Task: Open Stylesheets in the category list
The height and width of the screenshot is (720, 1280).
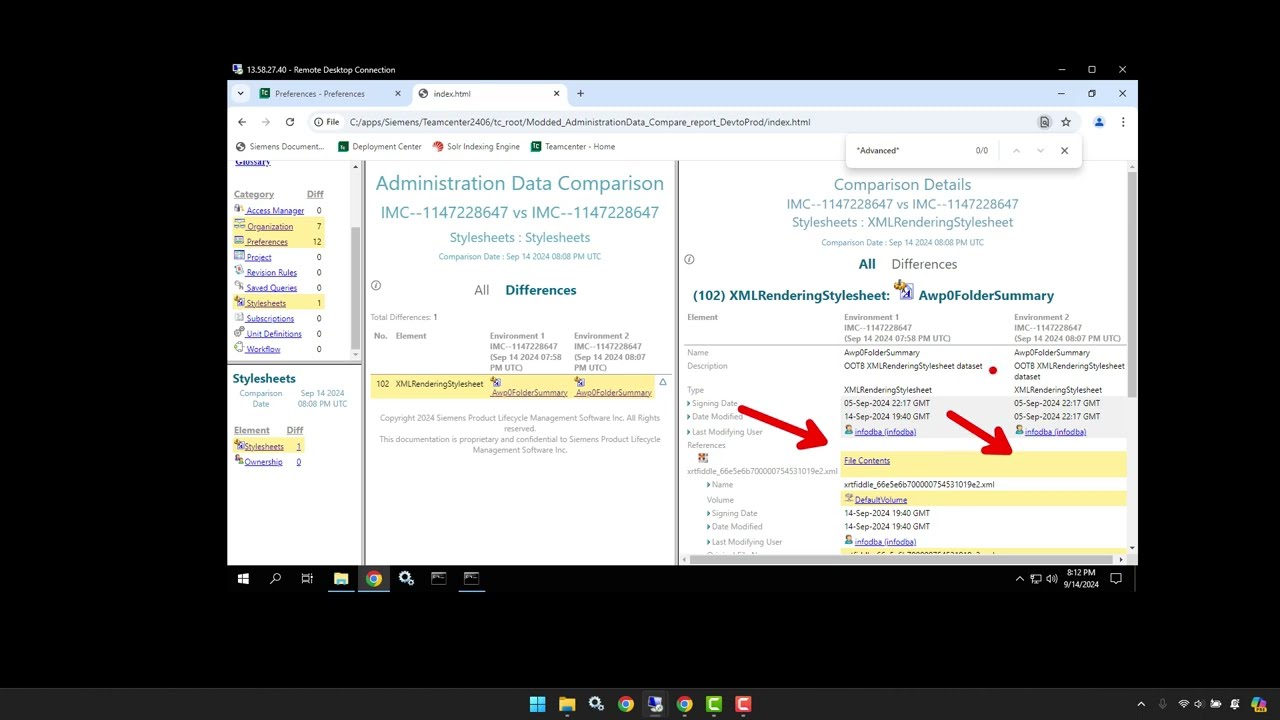Action: [266, 303]
